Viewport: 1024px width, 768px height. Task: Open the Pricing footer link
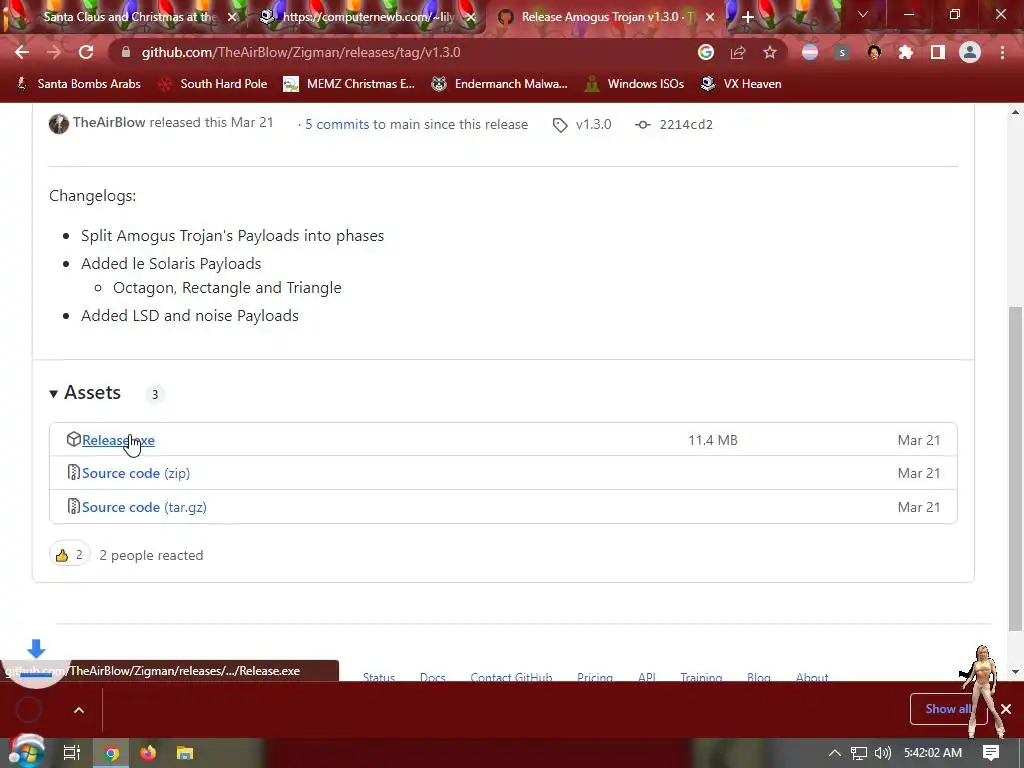(595, 677)
